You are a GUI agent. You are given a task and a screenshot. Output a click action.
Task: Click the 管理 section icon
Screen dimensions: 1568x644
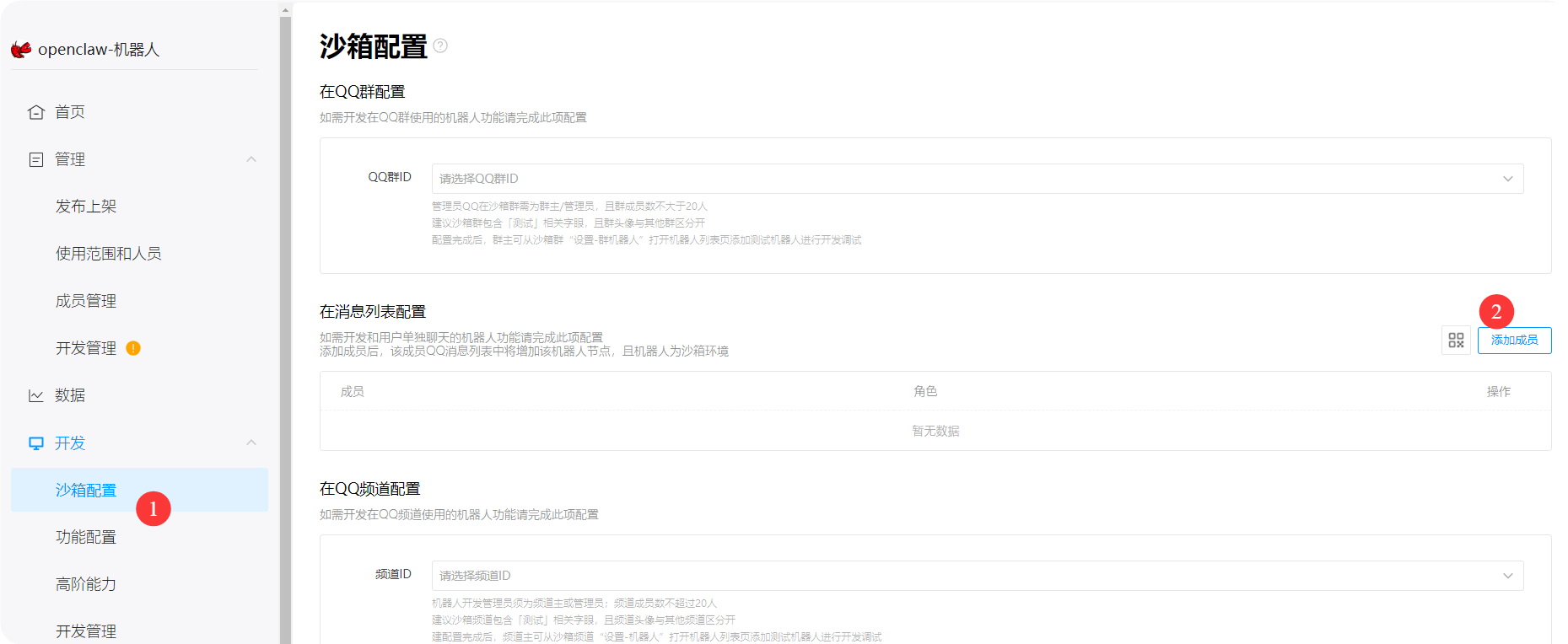coord(35,159)
